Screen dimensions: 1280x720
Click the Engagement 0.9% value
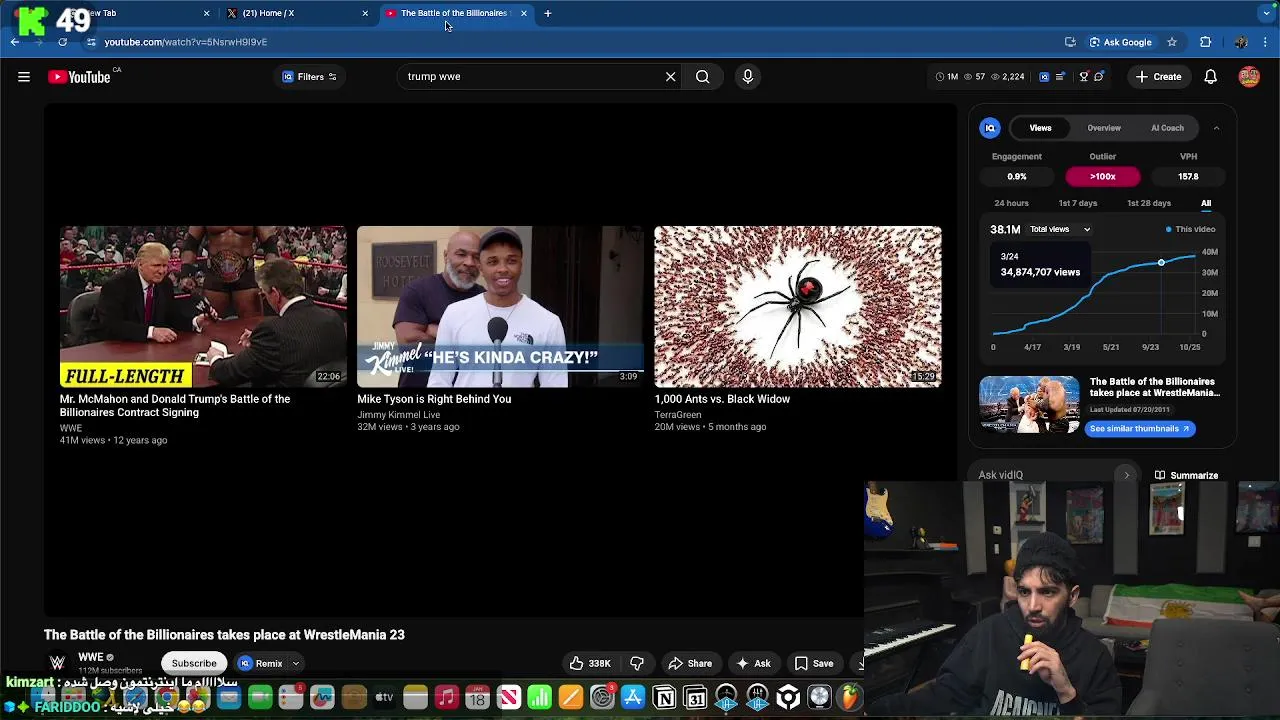(1017, 176)
